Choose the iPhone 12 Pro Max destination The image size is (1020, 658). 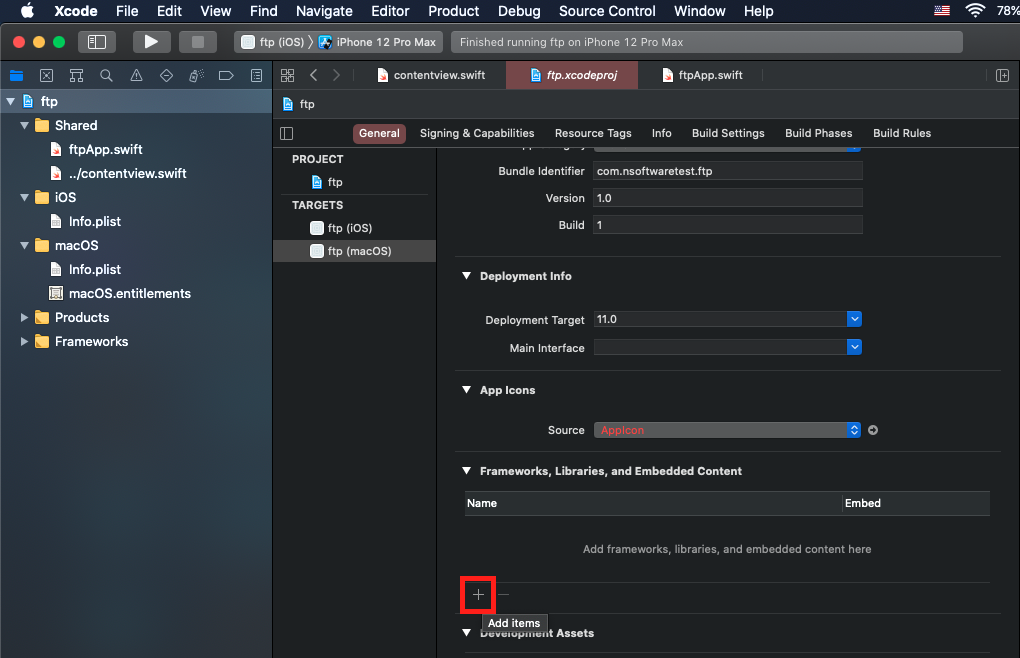(377, 42)
